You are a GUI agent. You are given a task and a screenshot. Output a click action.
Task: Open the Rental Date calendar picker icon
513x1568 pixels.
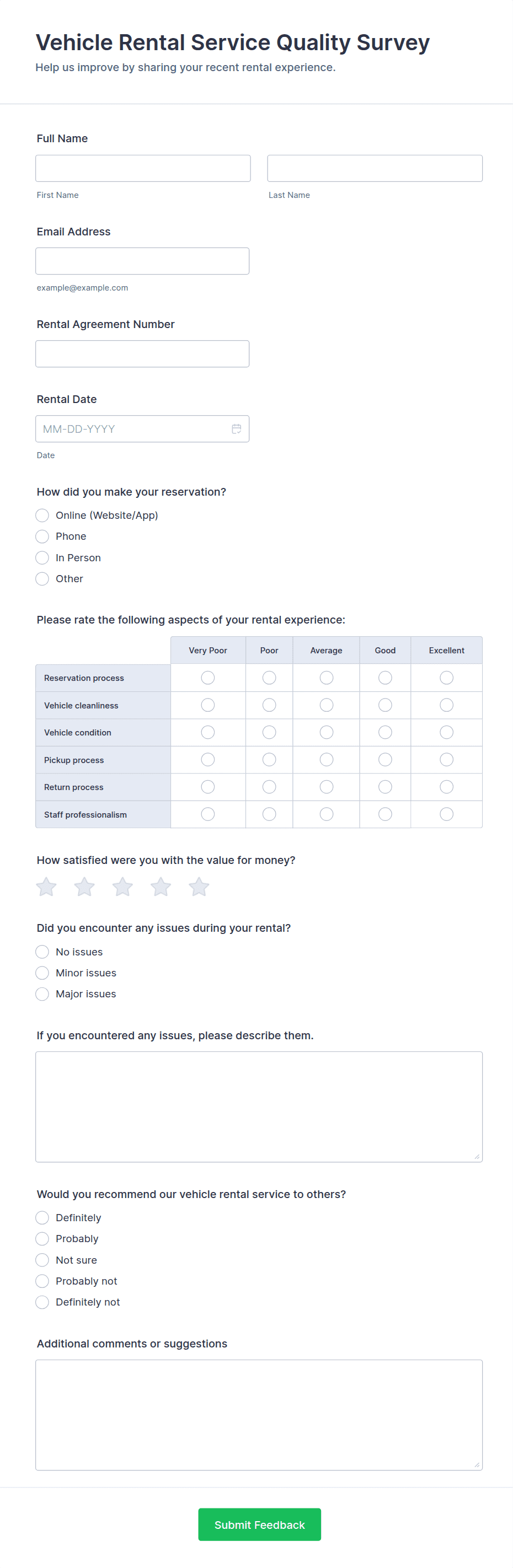[237, 428]
